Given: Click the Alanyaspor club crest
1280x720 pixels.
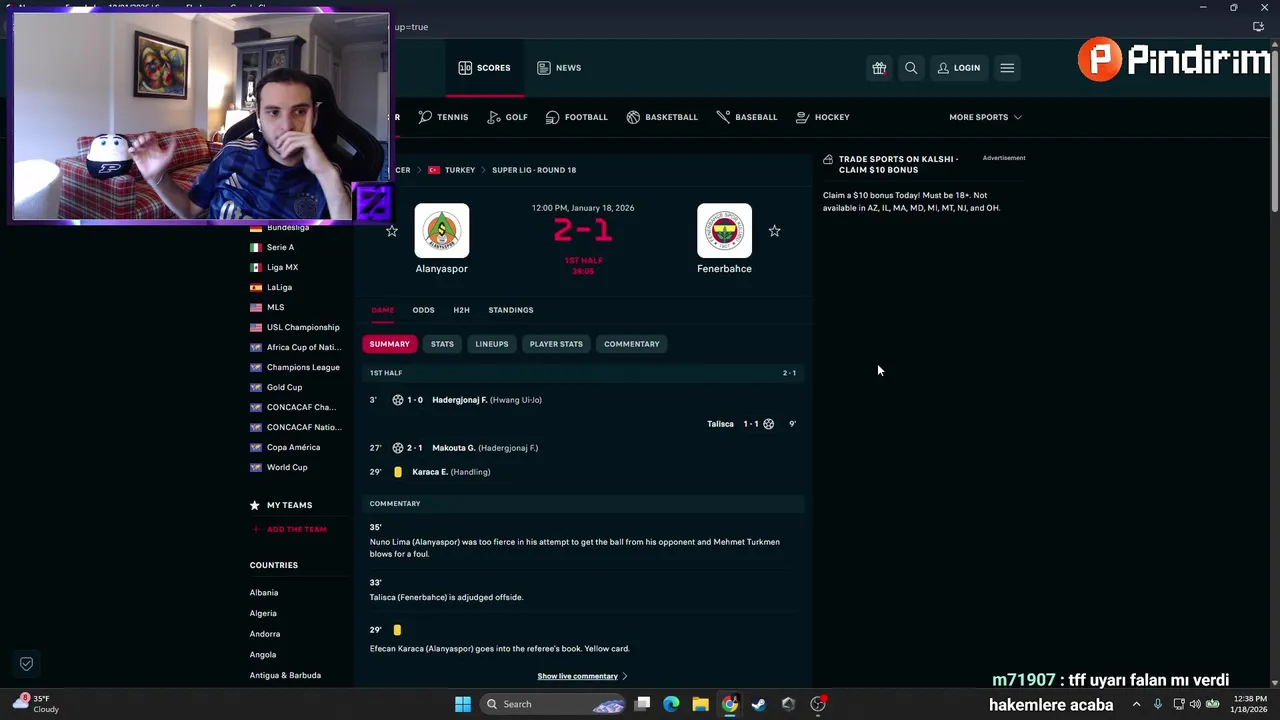Looking at the screenshot, I should coord(441,231).
